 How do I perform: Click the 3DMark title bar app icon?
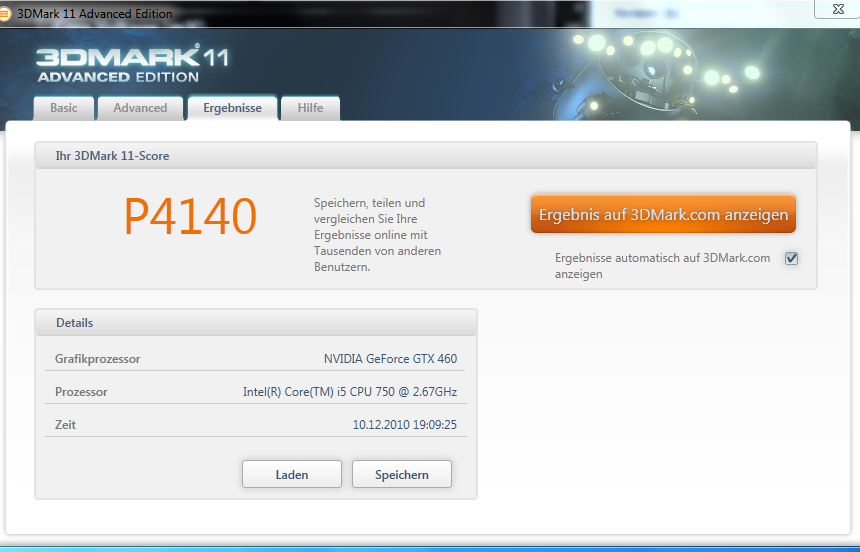[4, 14]
